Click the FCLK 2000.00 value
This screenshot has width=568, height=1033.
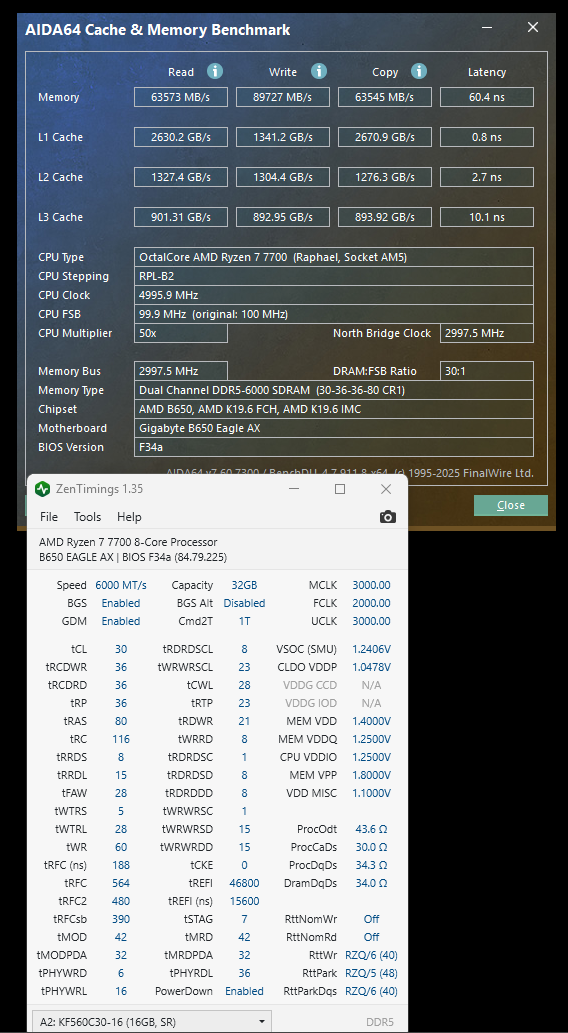point(371,603)
